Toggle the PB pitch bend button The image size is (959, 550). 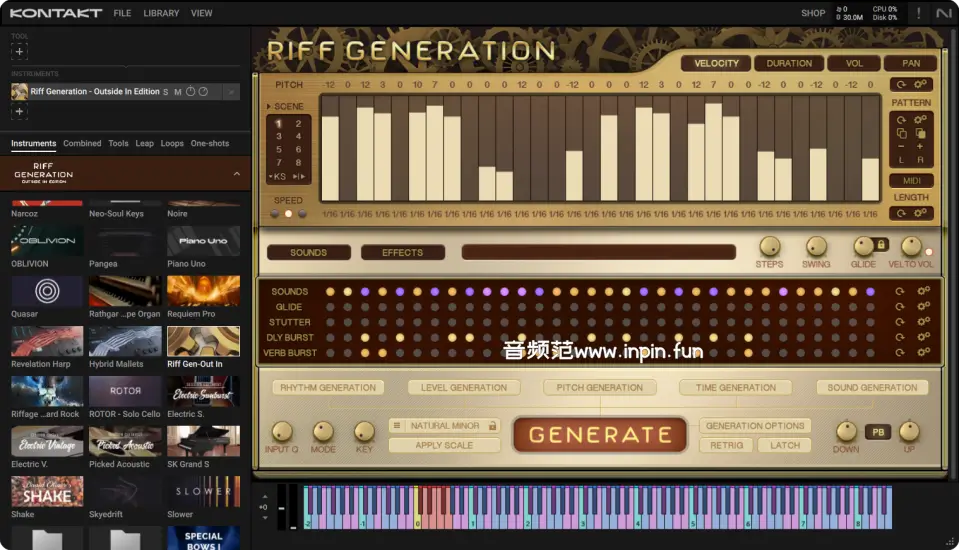coord(878,432)
